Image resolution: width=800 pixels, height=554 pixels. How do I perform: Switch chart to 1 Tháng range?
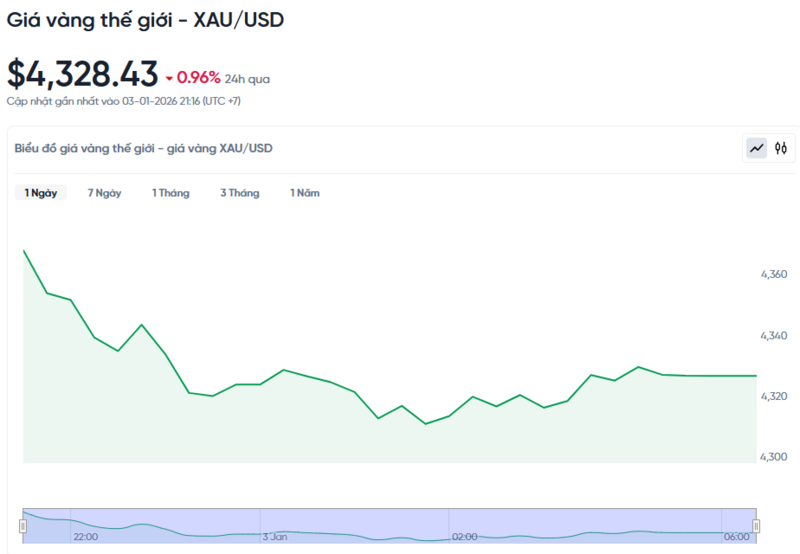171,193
